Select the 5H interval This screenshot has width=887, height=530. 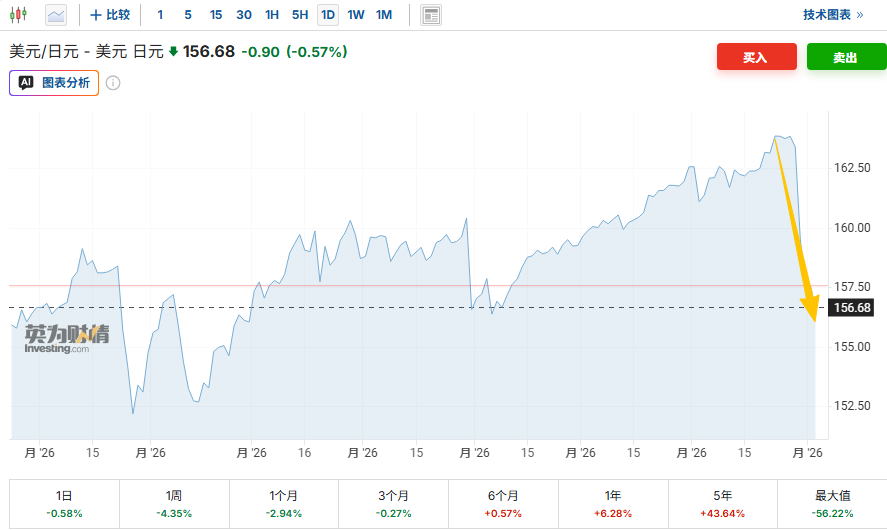(x=300, y=15)
